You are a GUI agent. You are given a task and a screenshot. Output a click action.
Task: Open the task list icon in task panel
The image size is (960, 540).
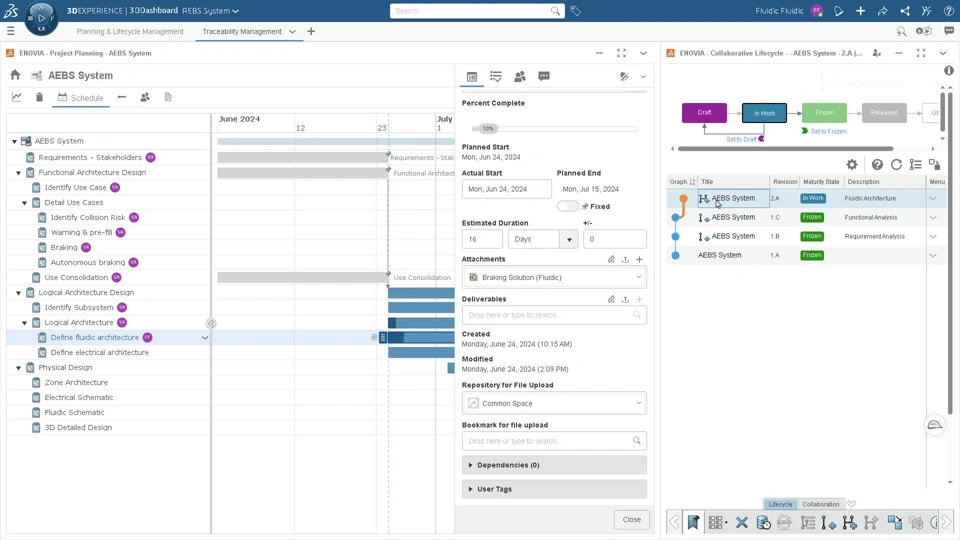496,76
